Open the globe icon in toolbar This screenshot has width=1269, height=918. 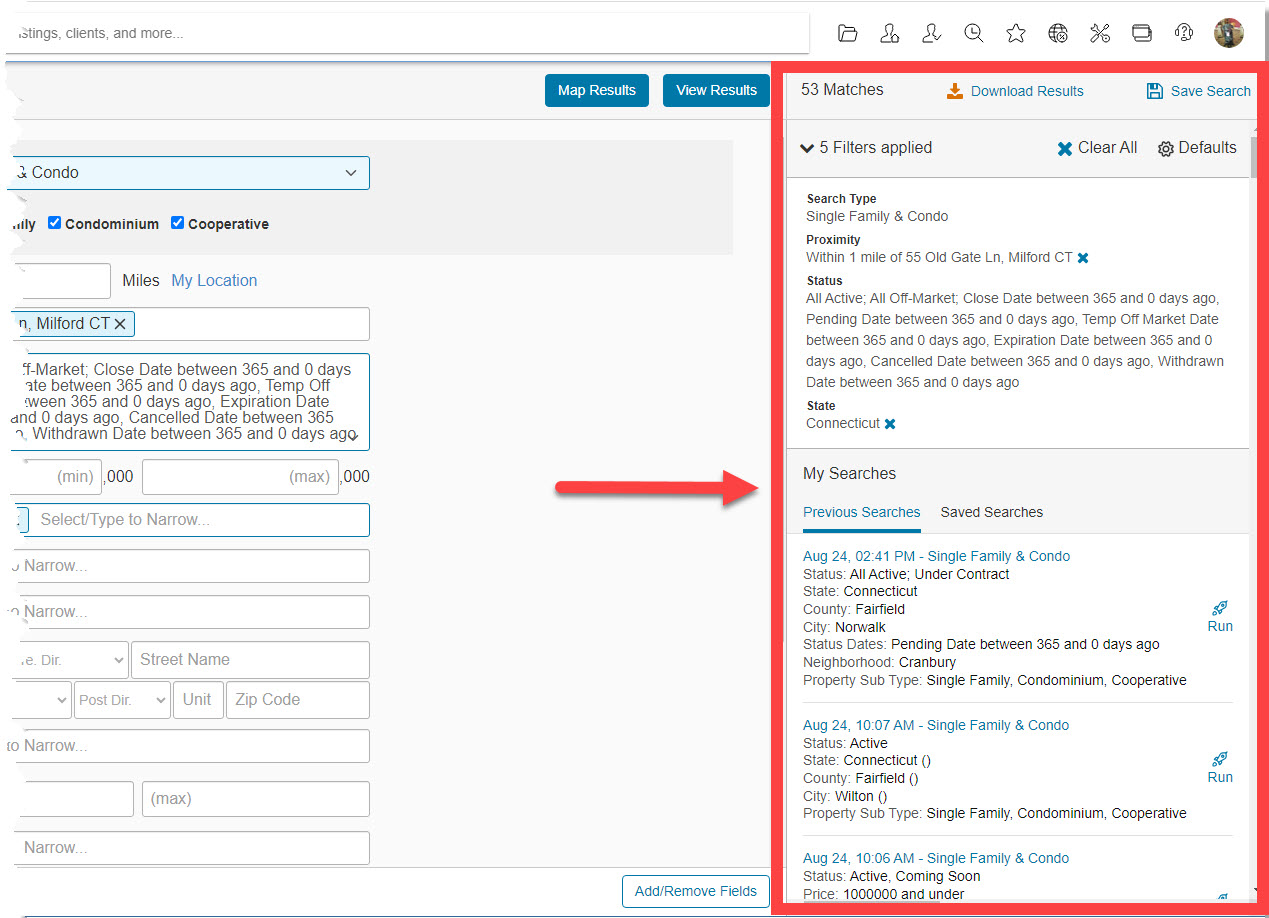1058,33
